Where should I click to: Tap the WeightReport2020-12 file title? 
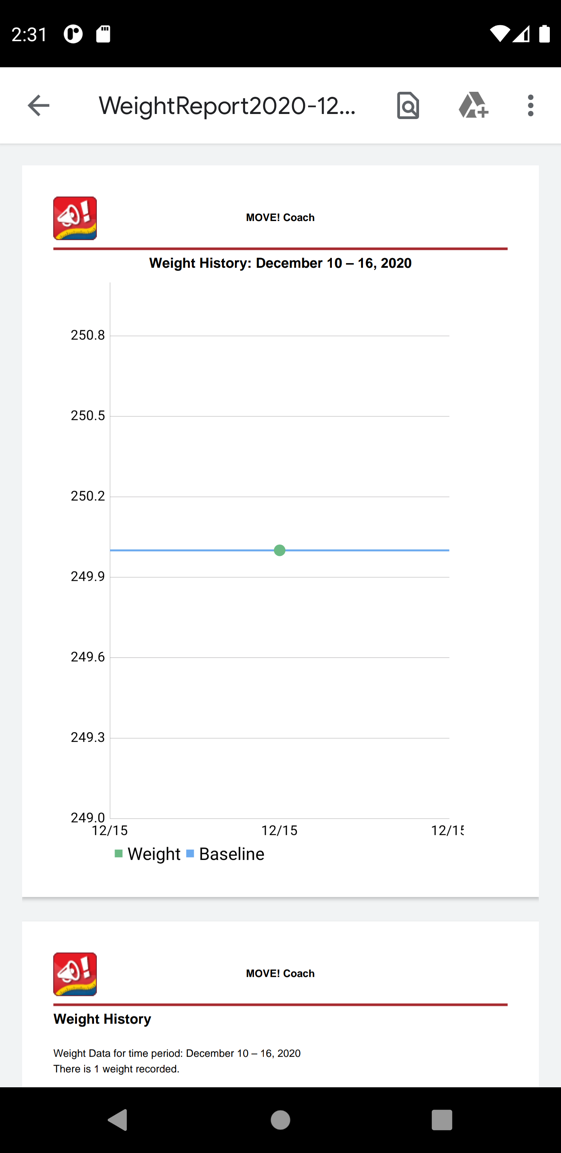[x=228, y=106]
